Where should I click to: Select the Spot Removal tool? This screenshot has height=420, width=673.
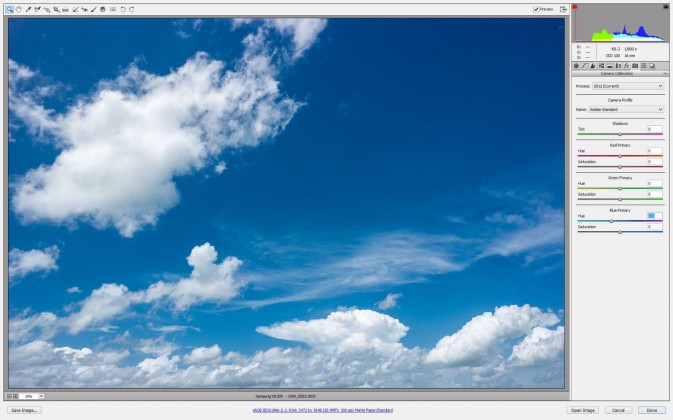pos(75,9)
